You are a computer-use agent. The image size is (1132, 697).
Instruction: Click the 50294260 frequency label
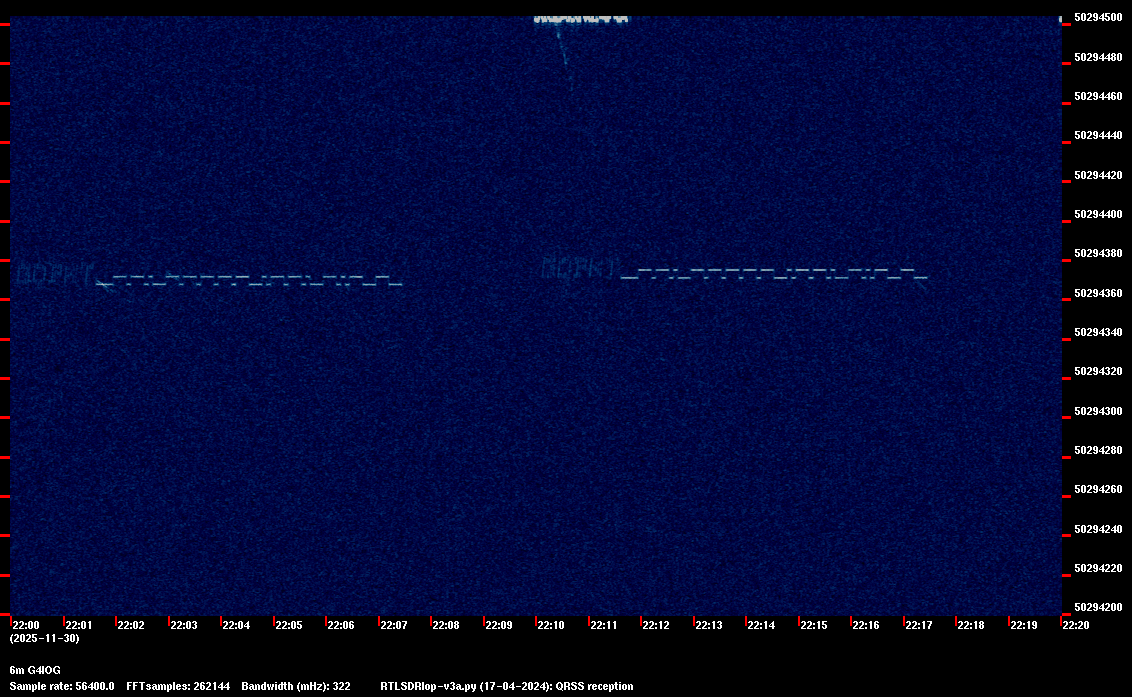[x=1098, y=490]
